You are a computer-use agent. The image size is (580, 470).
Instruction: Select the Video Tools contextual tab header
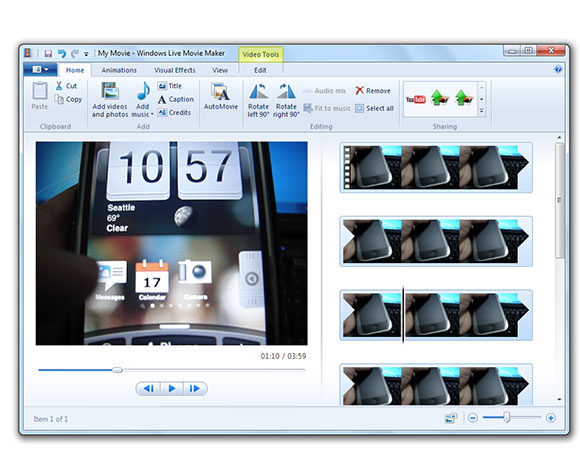[261, 54]
